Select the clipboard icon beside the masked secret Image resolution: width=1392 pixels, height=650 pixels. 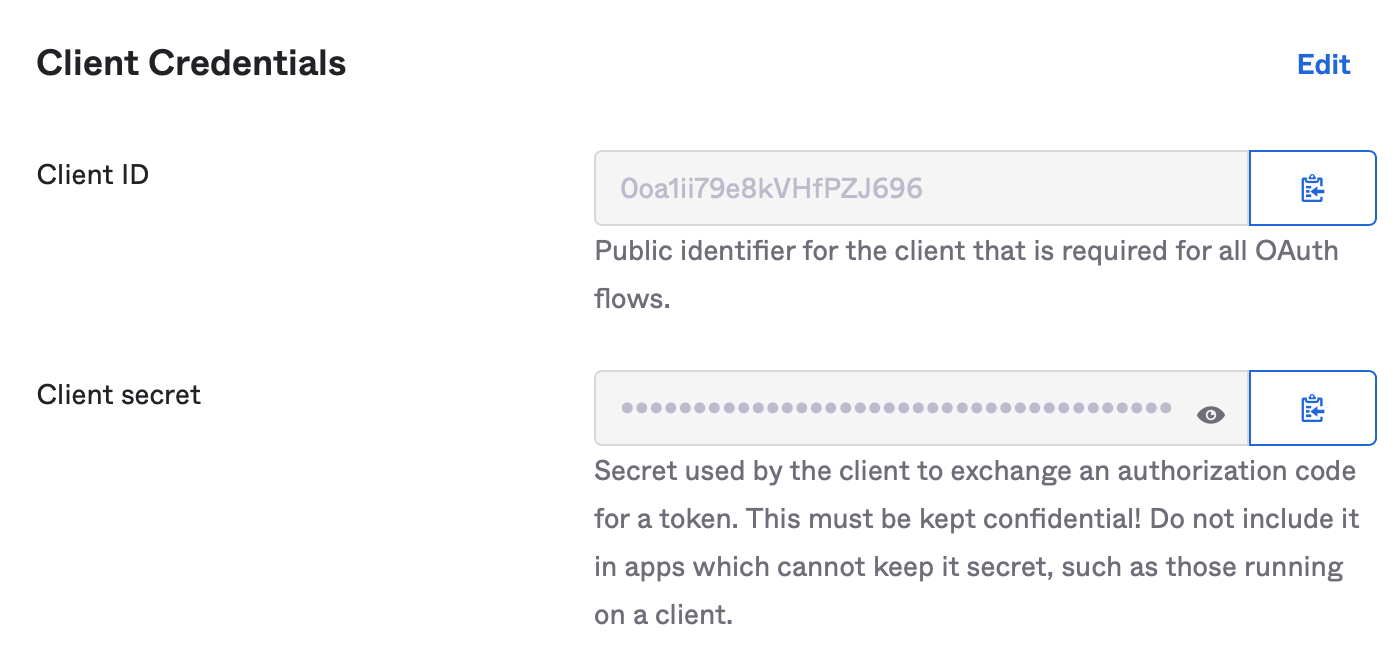tap(1313, 408)
